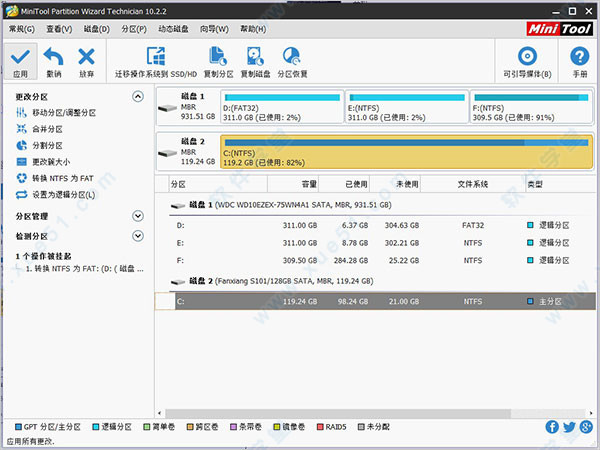Start the 分区恢复 partition recovery tool

point(292,61)
